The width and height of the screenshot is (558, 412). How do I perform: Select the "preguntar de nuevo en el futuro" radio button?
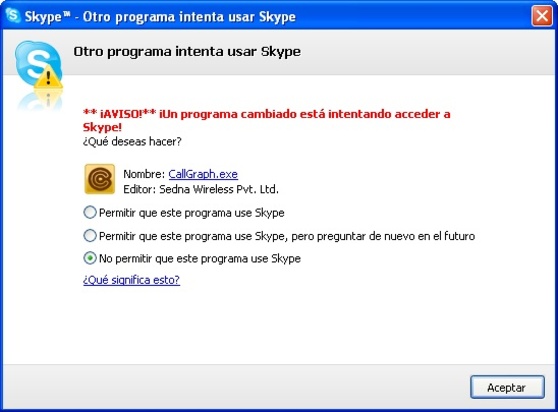(90, 236)
